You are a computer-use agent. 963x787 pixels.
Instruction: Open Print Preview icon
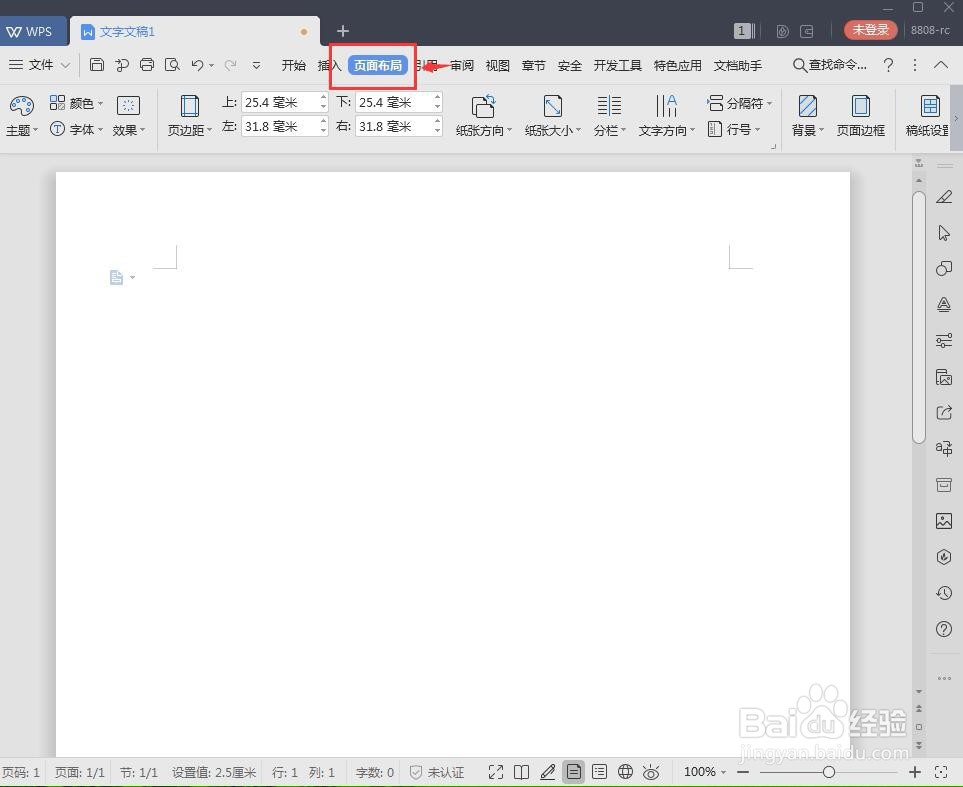(172, 65)
